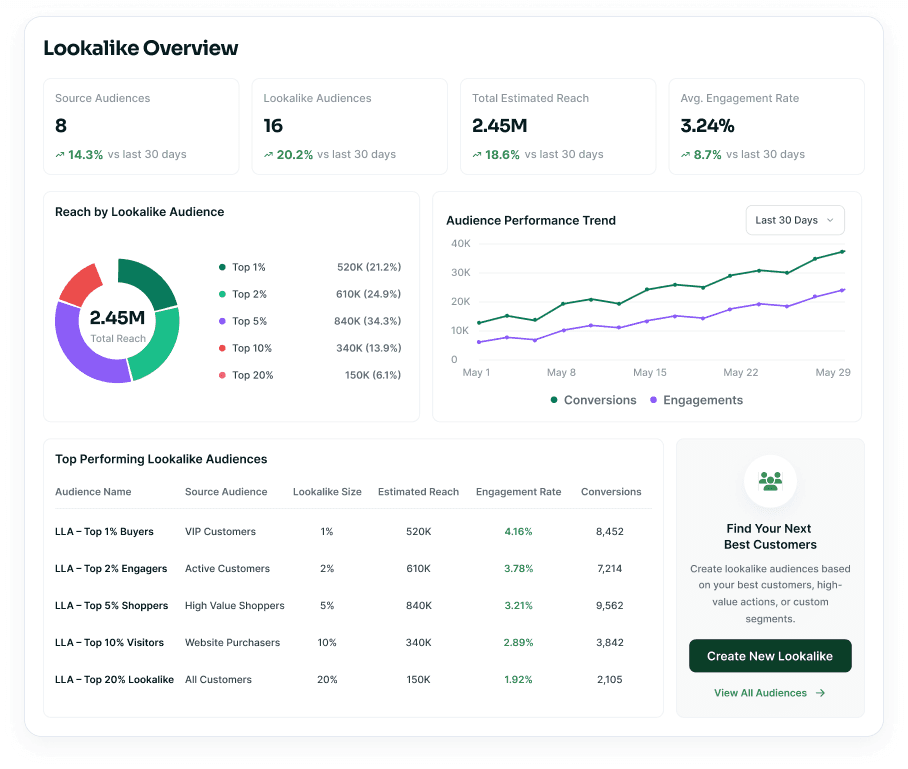The height and width of the screenshot is (769, 908).
Task: Click the last Conversions data point on chart
Action: tap(843, 252)
